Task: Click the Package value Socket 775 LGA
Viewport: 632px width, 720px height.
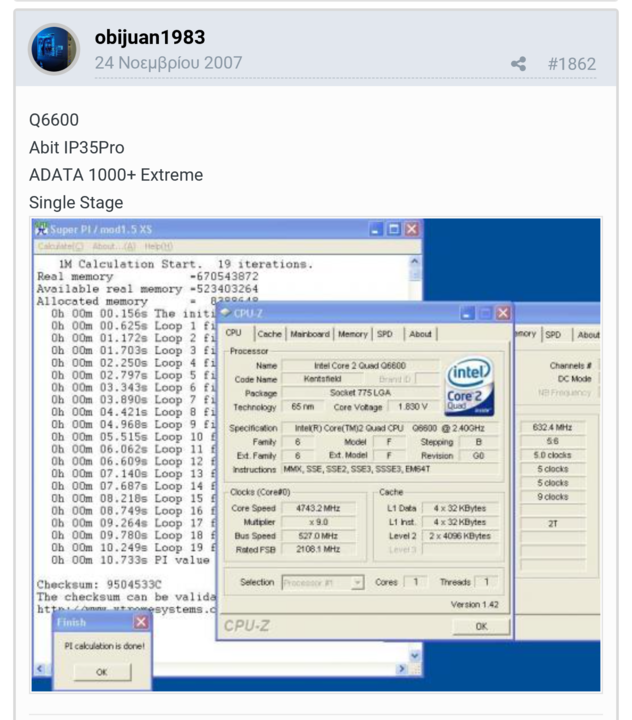Action: (360, 393)
